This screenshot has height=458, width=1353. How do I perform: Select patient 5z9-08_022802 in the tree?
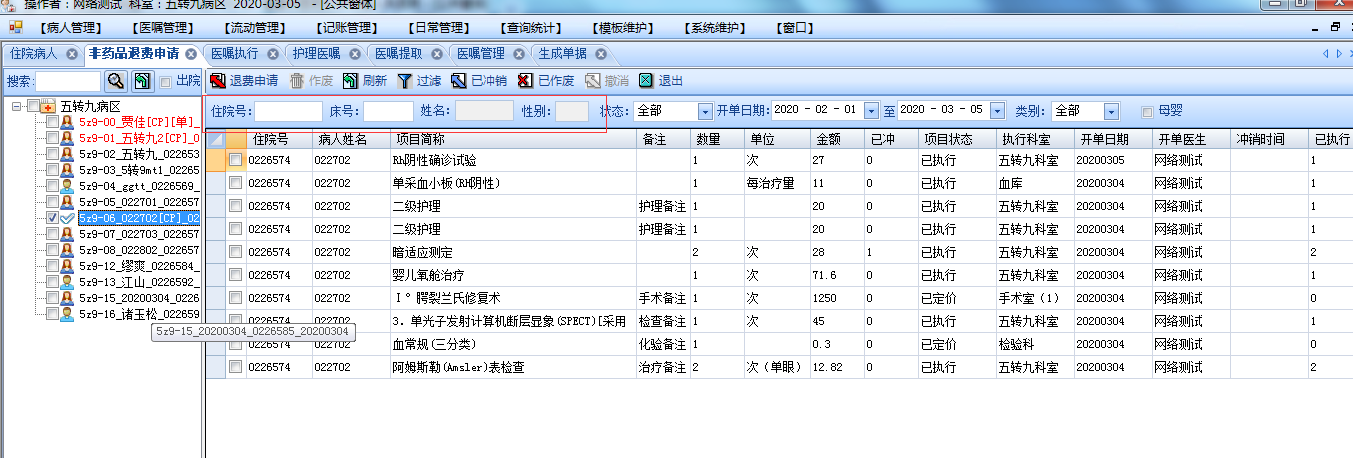(x=139, y=250)
